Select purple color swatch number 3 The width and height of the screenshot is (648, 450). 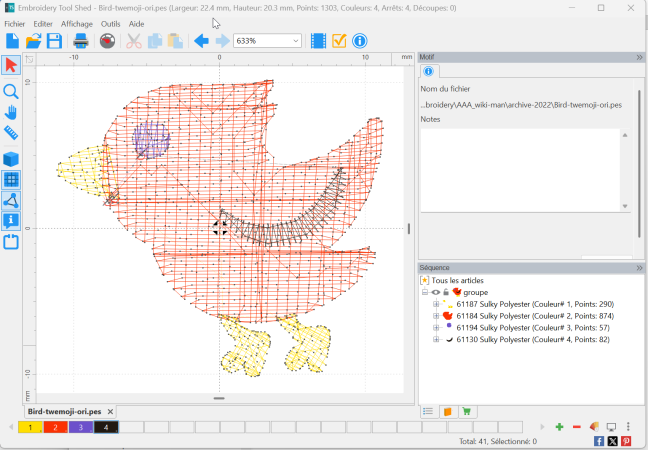point(81,427)
